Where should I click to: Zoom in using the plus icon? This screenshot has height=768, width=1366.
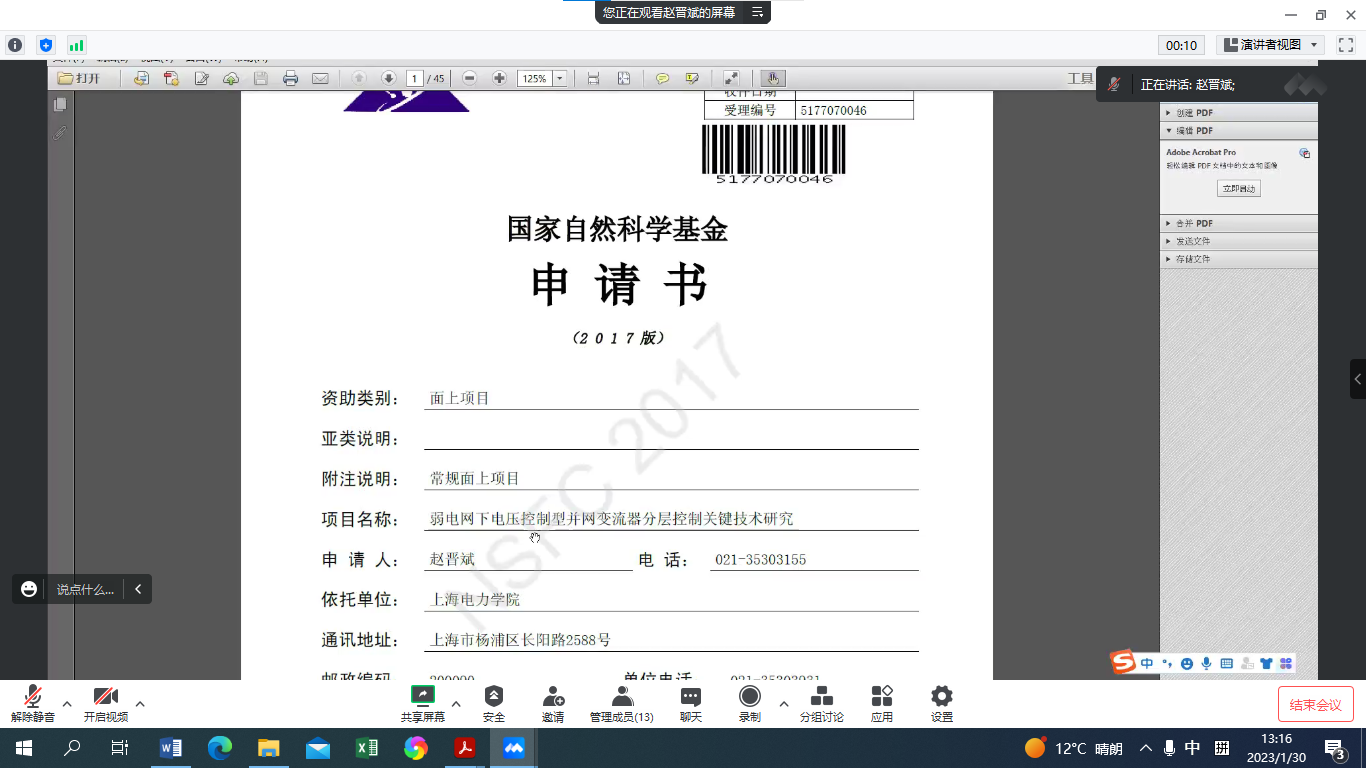[499, 79]
